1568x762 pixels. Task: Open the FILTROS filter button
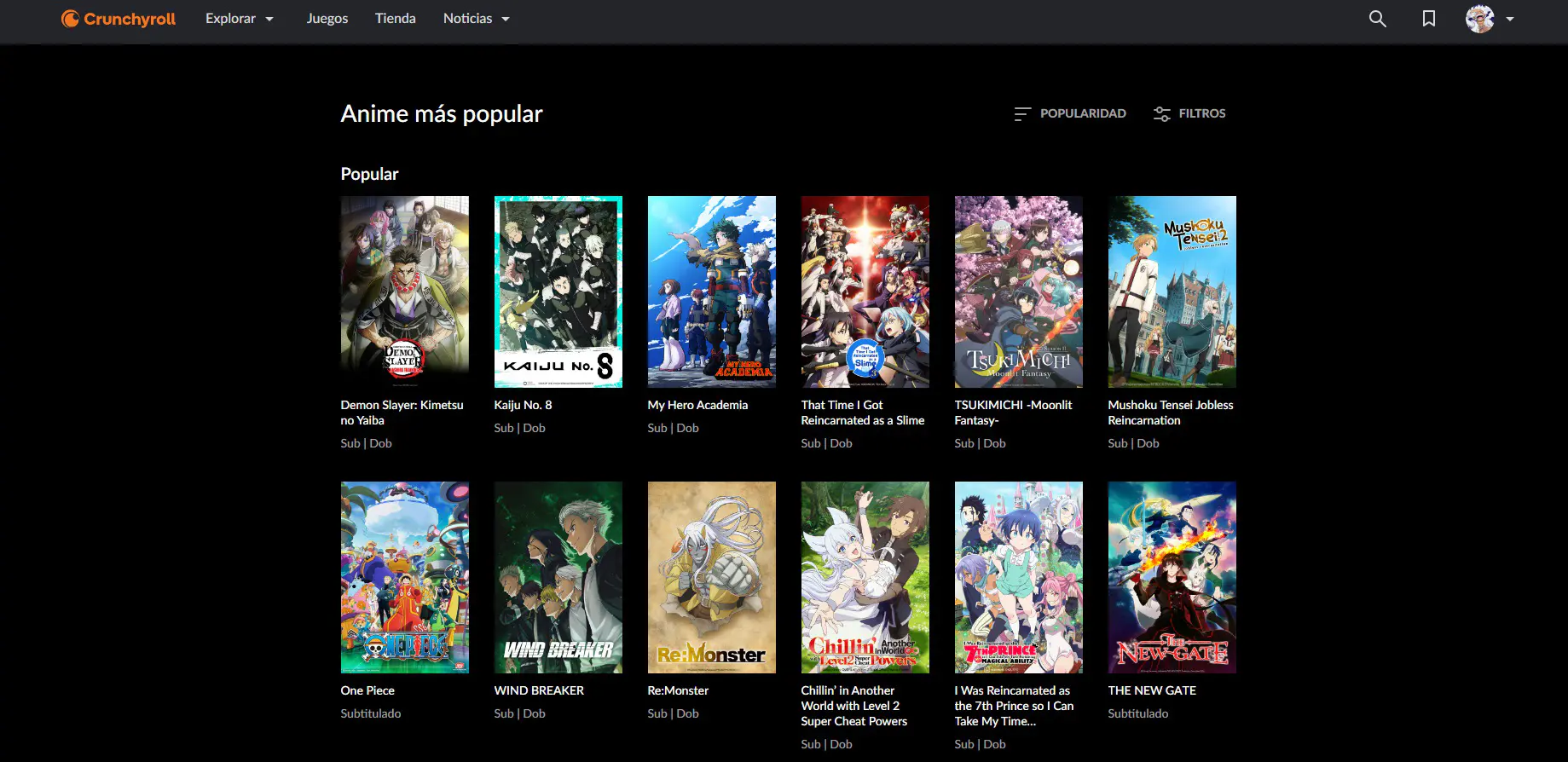click(x=1189, y=113)
